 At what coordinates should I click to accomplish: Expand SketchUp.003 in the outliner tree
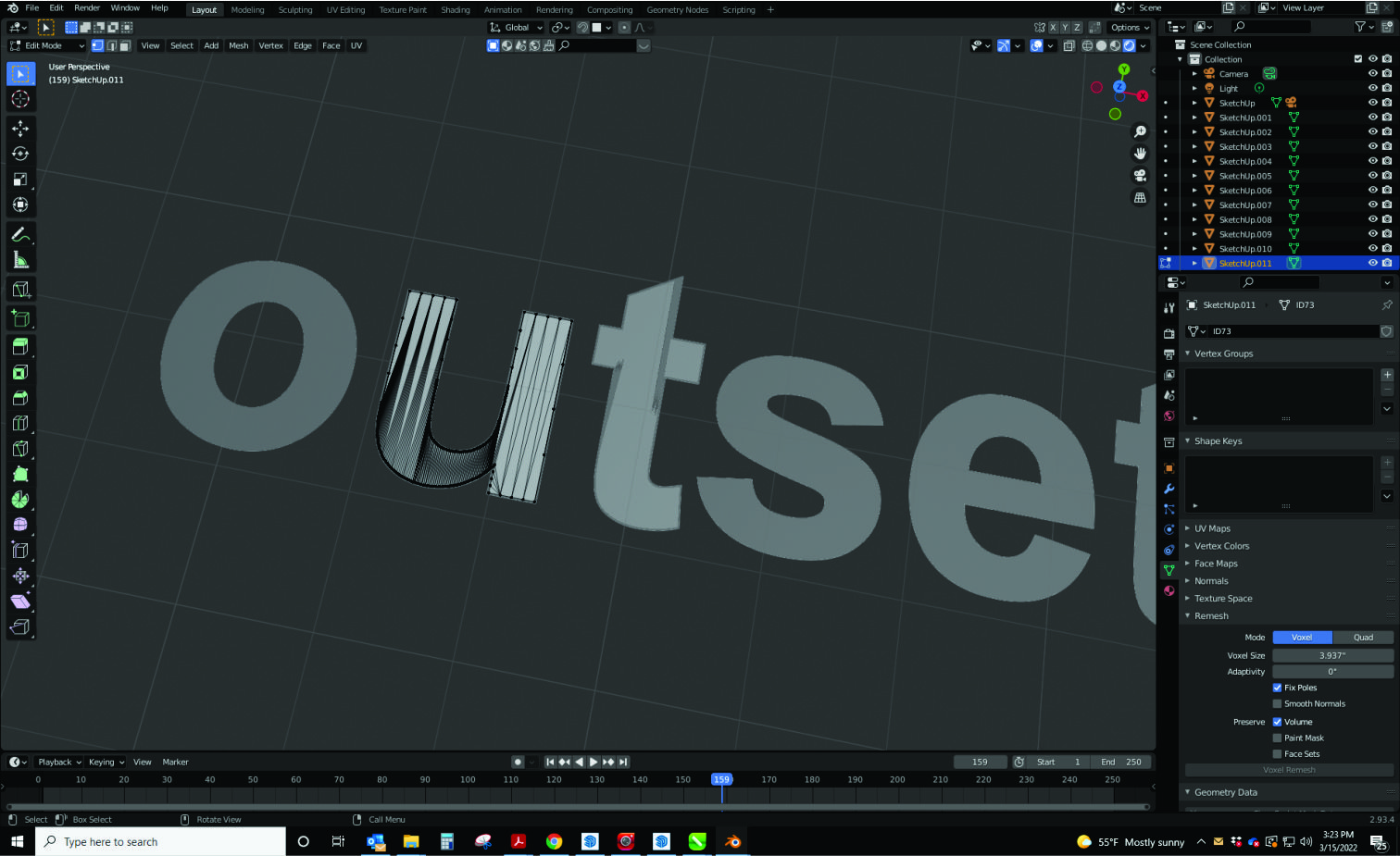(1194, 147)
